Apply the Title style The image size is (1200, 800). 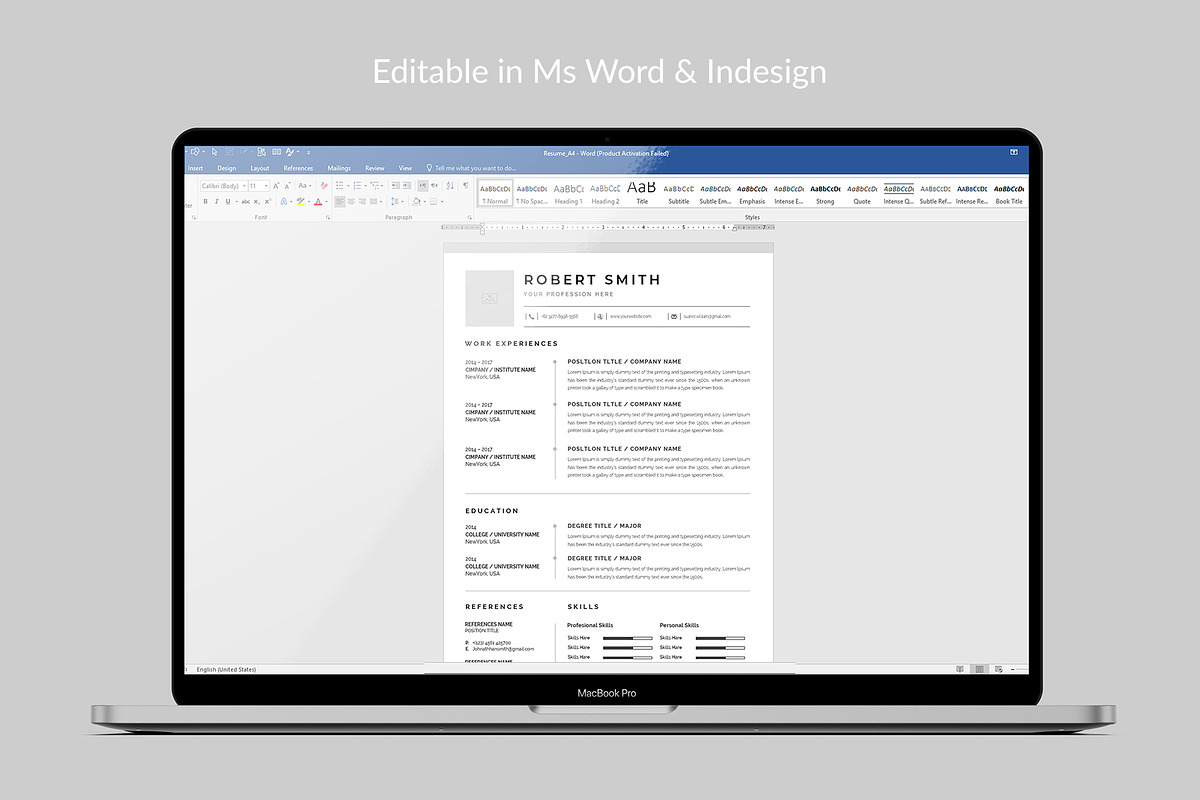tap(642, 193)
